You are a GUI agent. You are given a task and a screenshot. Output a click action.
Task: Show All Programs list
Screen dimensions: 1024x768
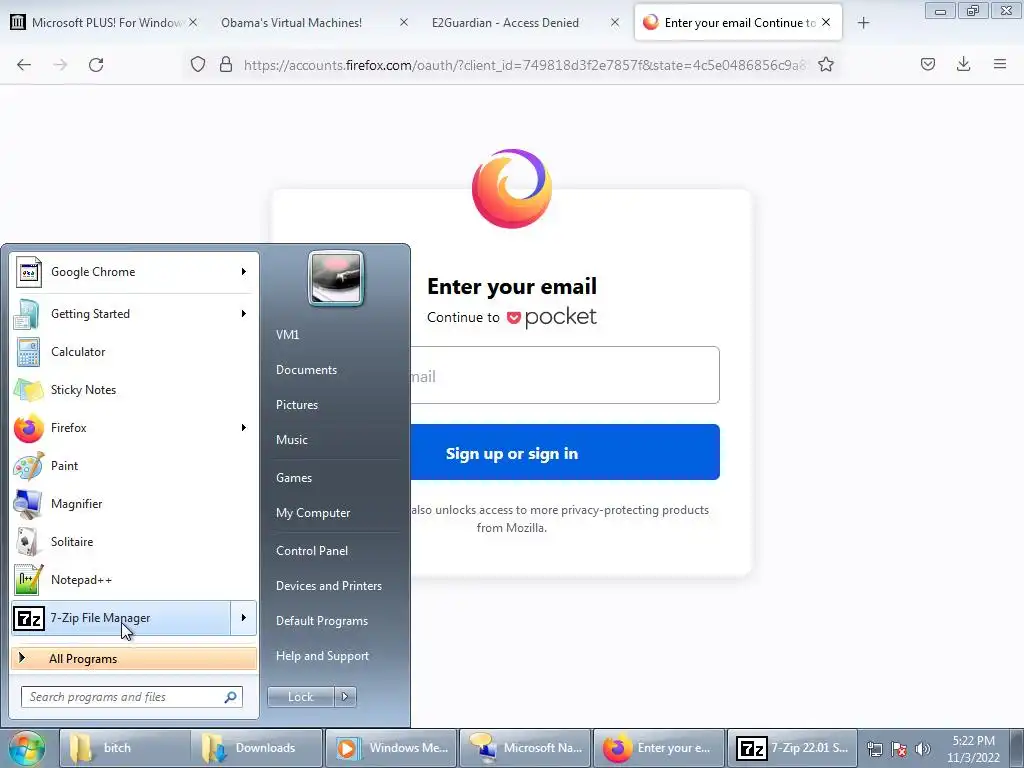pos(134,658)
